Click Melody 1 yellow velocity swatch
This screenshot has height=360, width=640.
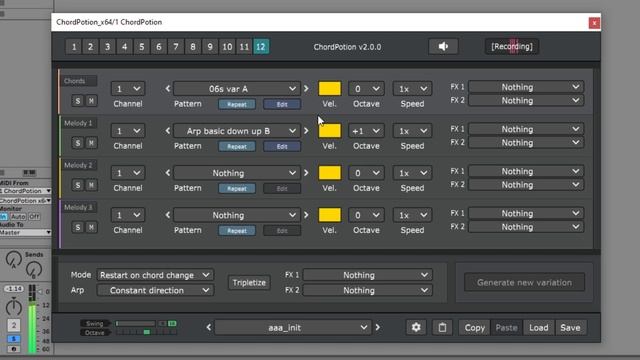329,131
